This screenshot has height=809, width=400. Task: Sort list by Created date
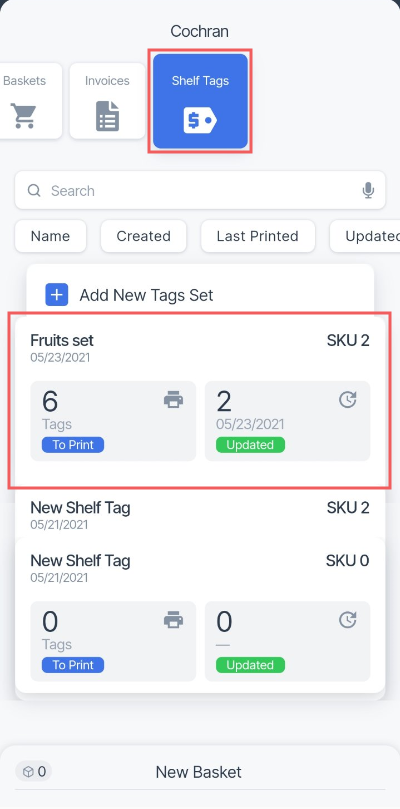[x=143, y=236]
